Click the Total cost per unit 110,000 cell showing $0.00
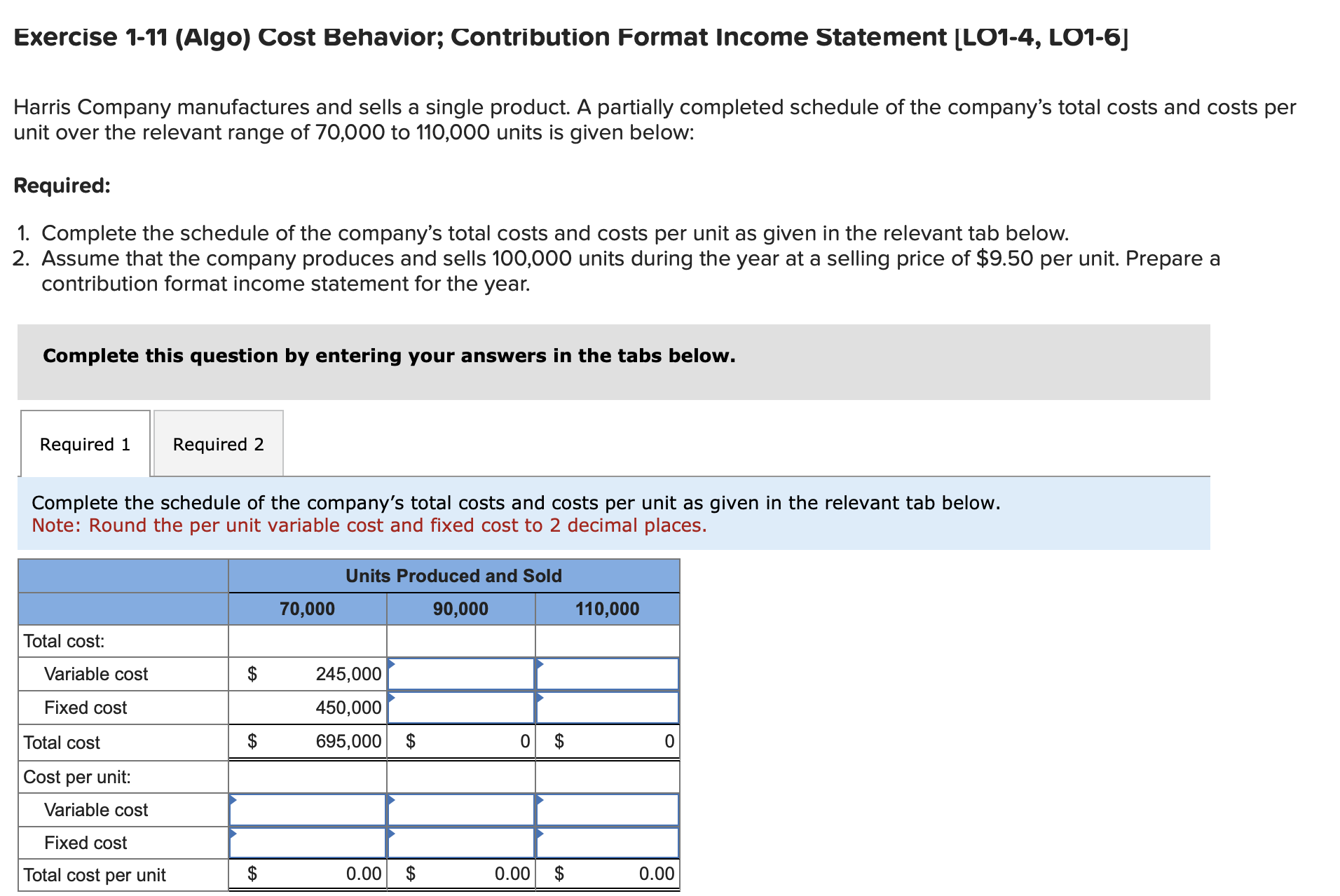 [x=607, y=874]
